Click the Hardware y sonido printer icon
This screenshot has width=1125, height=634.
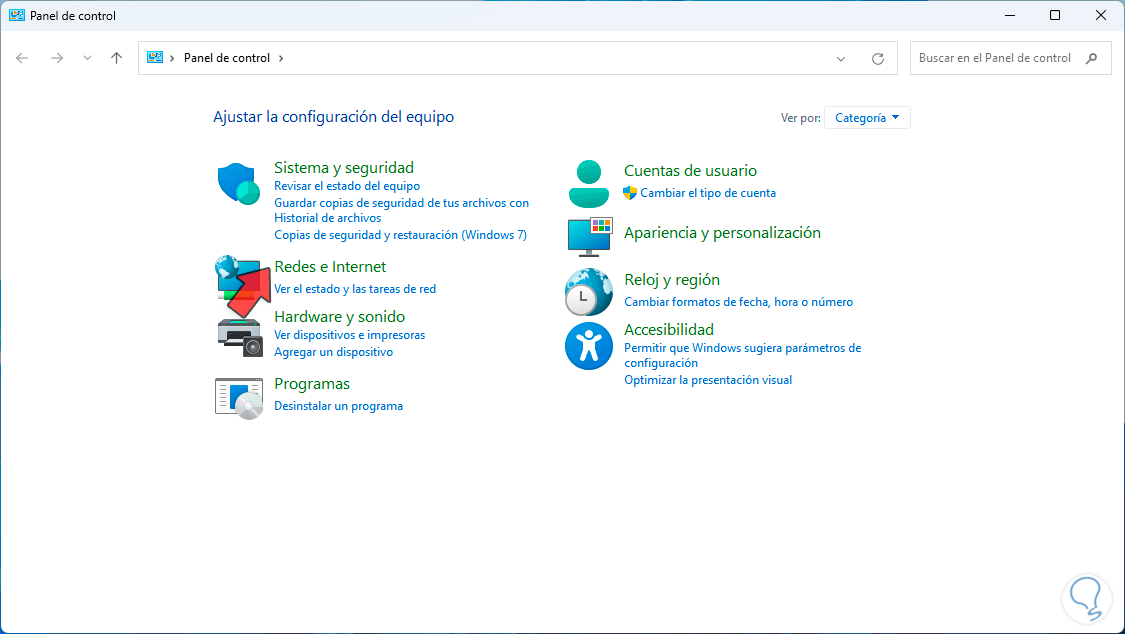(x=240, y=336)
